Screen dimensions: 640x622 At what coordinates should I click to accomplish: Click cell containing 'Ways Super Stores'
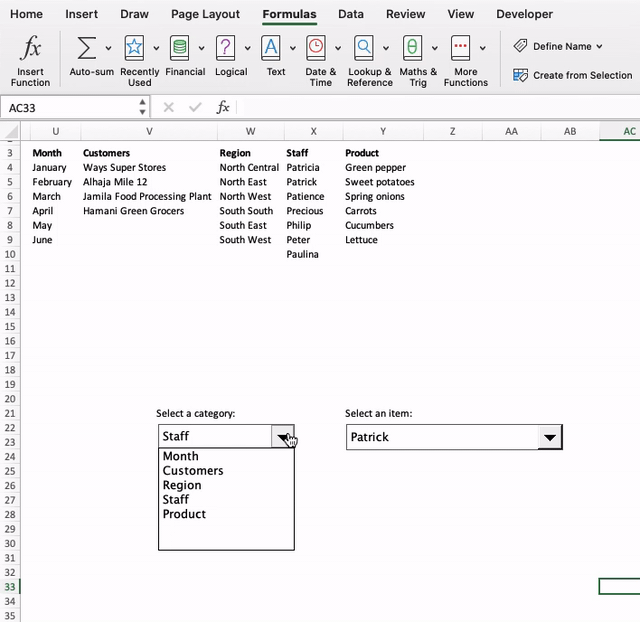(149, 168)
